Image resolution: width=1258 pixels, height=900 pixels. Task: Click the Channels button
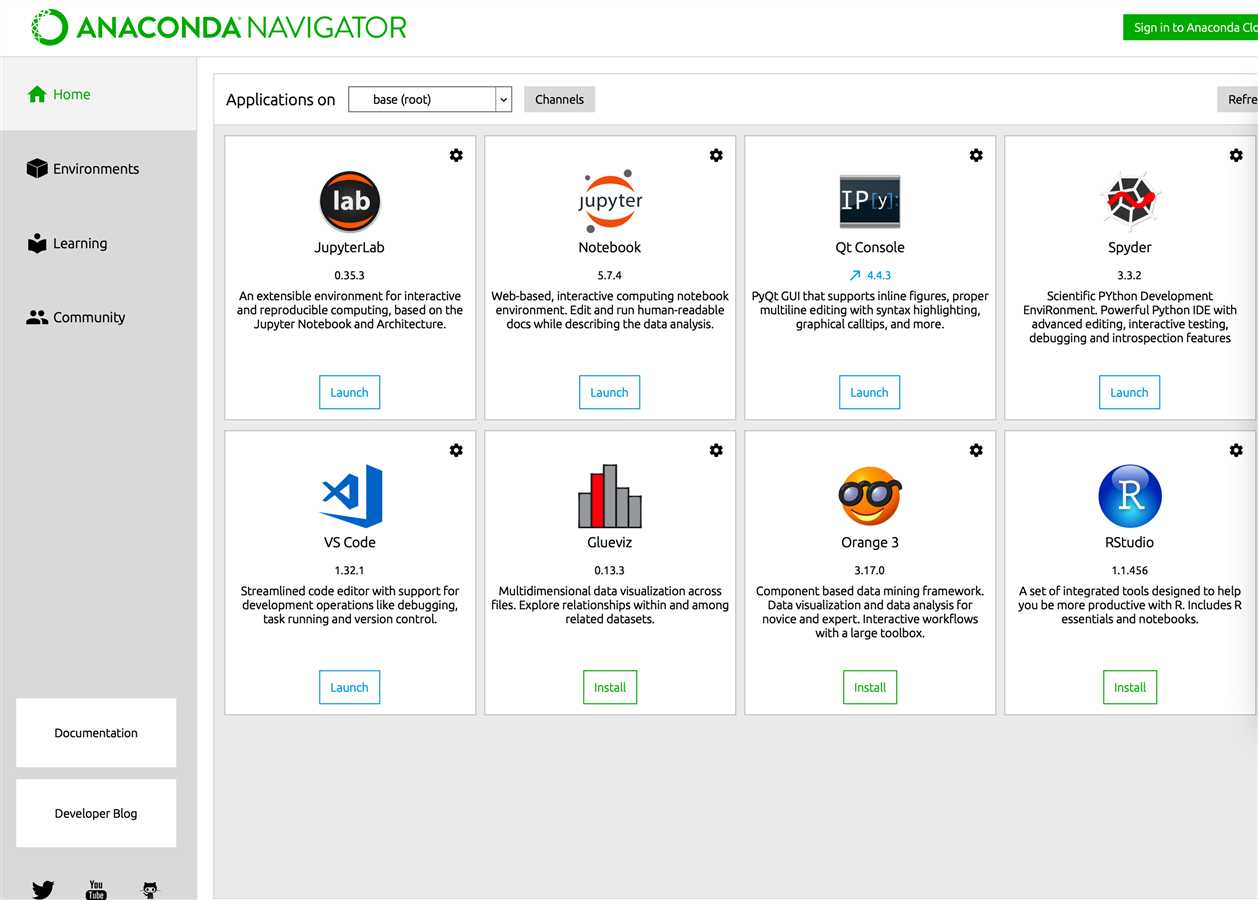(559, 99)
